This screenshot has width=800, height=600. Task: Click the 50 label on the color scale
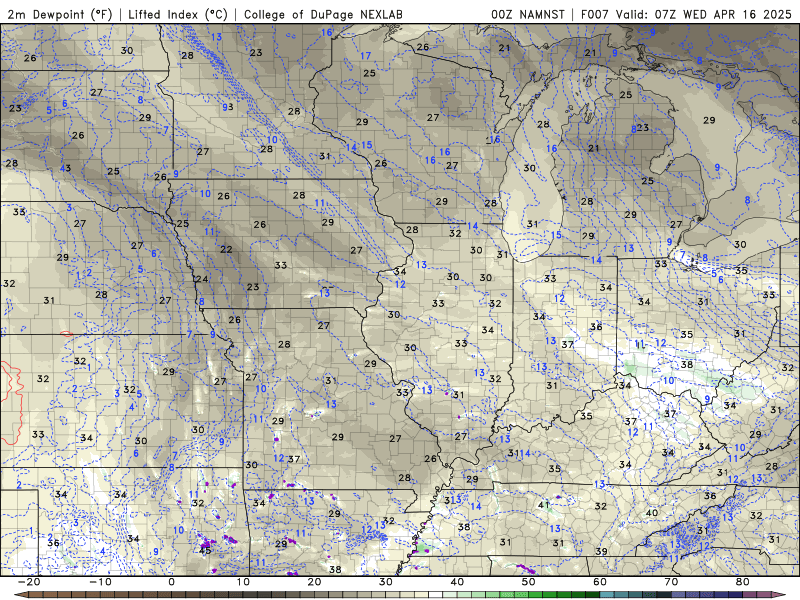[529, 582]
